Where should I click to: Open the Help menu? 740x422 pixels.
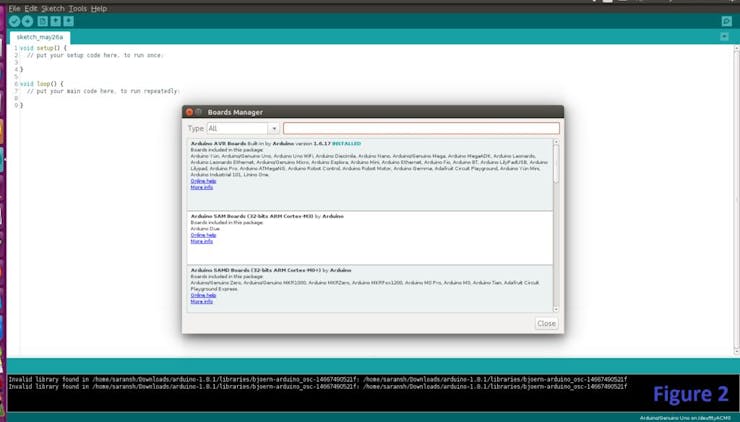point(99,8)
